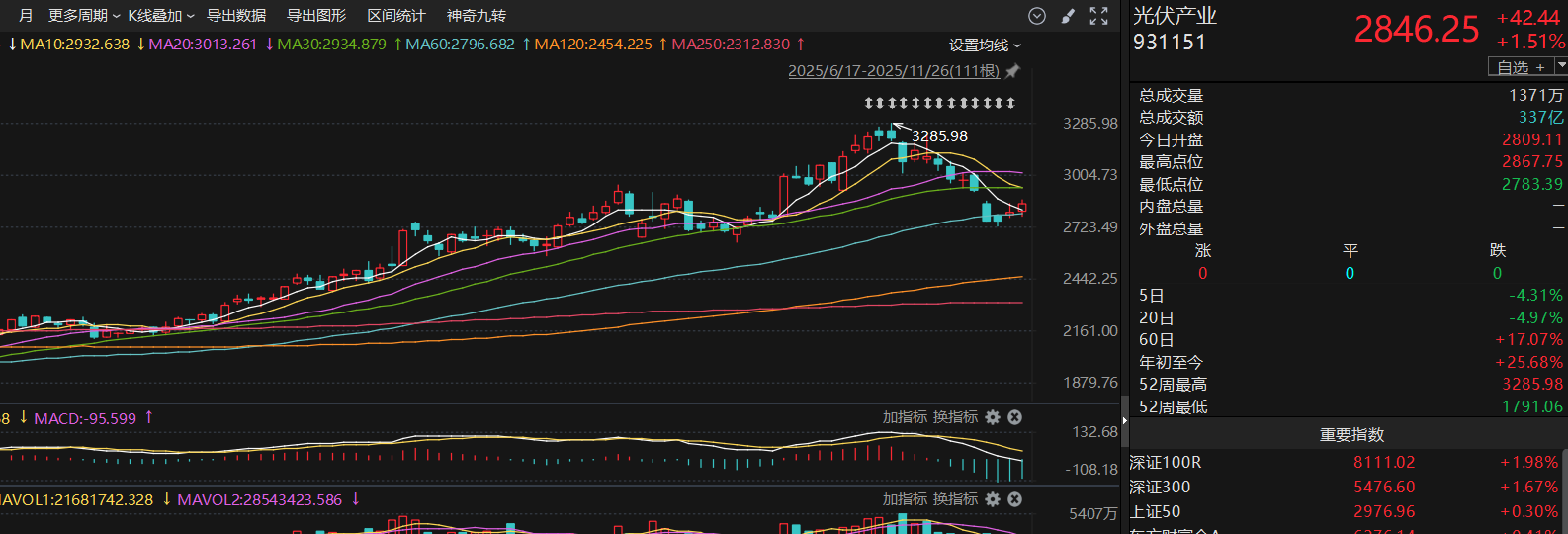Expand 更多周期 period dropdown
Viewport: 1568px width, 534px height.
point(84,16)
